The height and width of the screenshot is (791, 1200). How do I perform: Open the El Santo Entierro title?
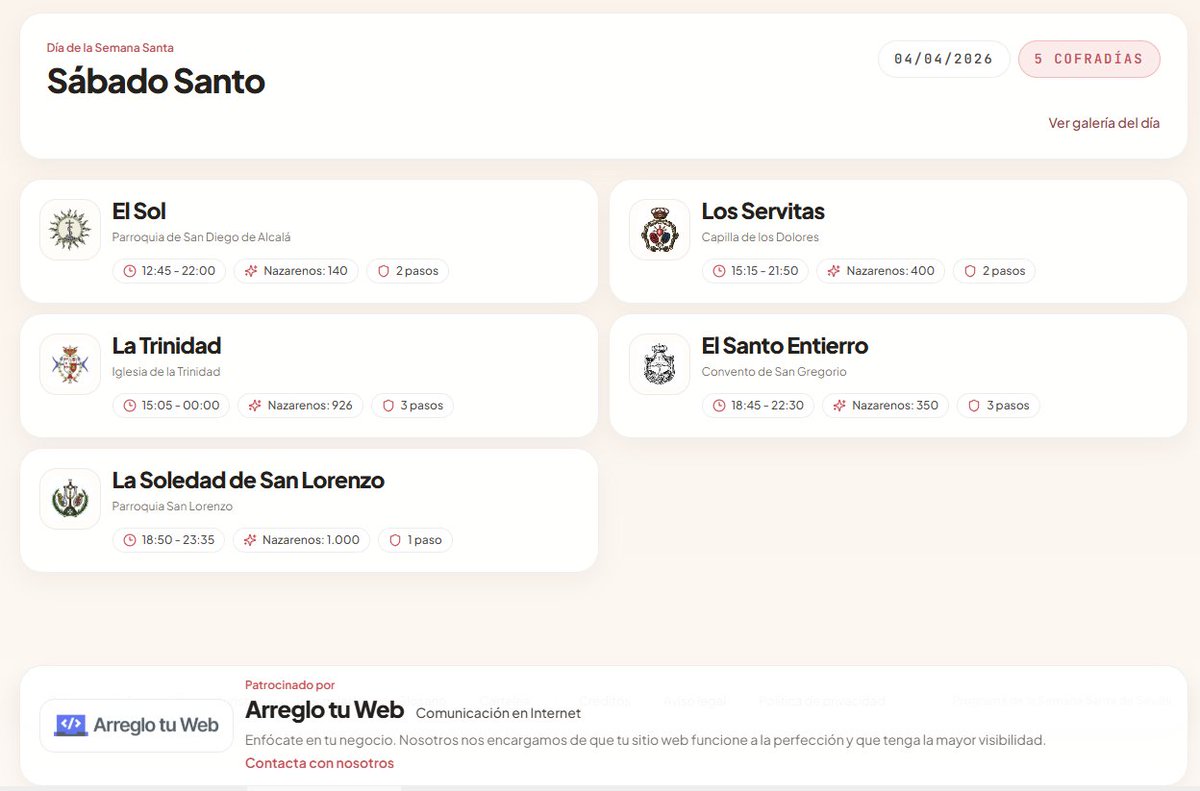coord(785,346)
